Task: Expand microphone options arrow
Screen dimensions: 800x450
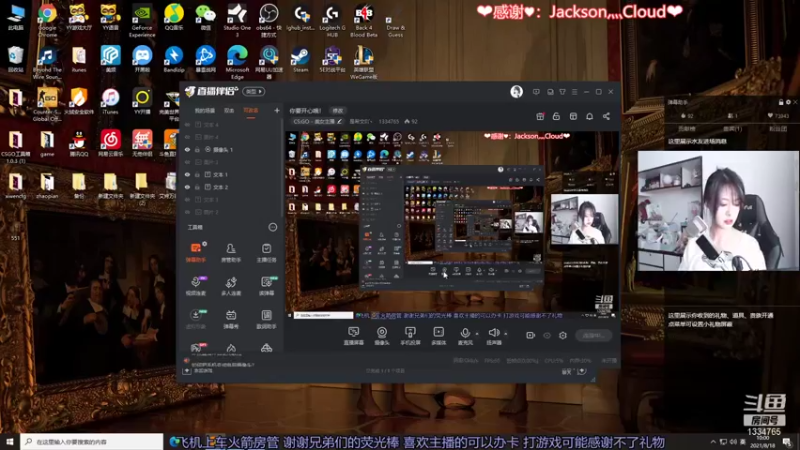Action: tap(477, 334)
